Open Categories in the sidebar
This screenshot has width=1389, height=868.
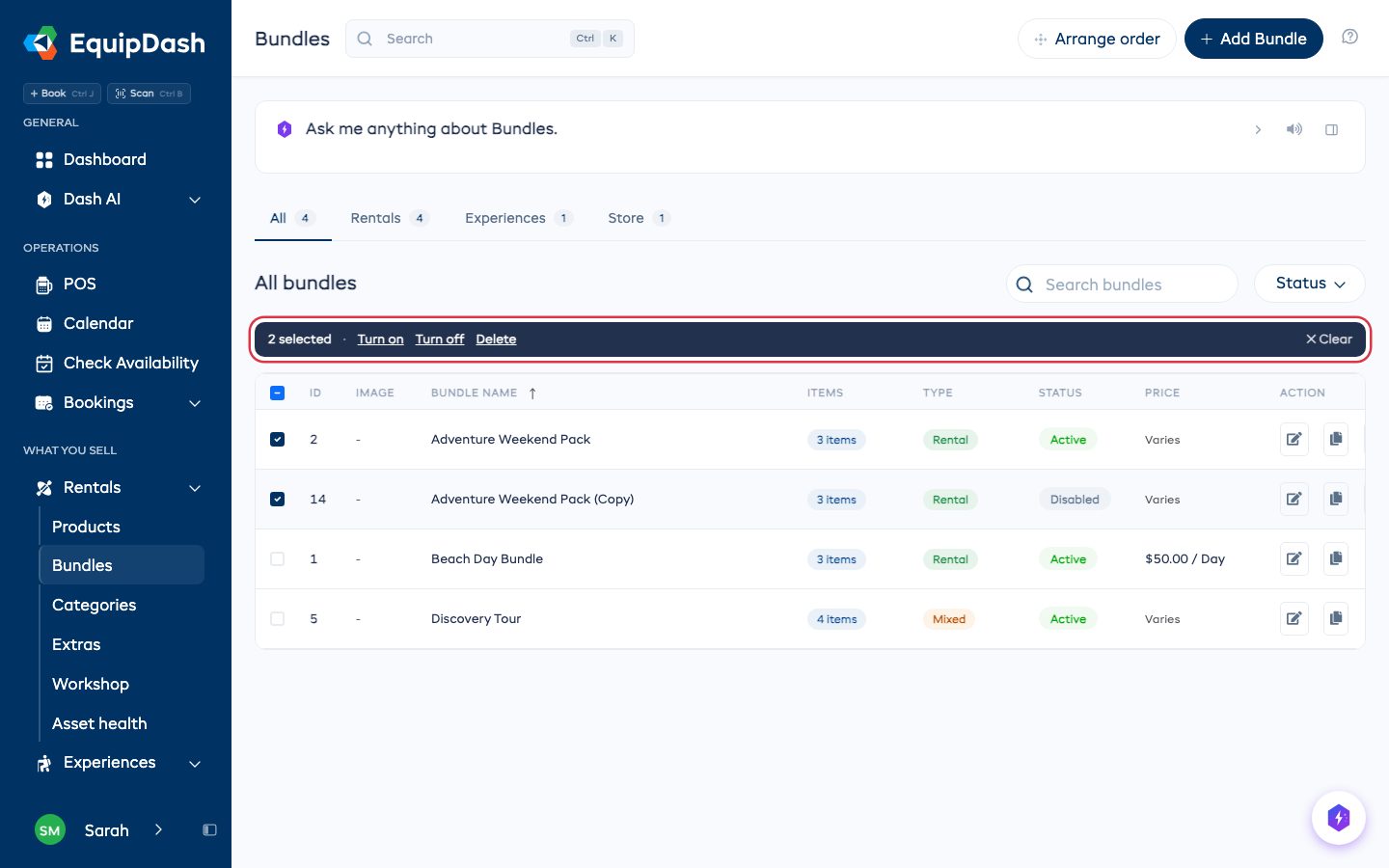(95, 605)
